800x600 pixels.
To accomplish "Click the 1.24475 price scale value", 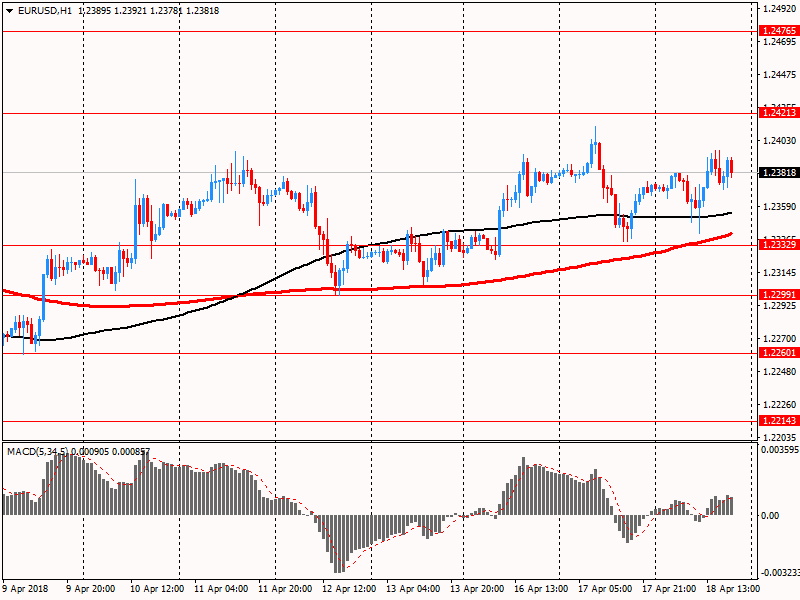I will click(x=779, y=74).
